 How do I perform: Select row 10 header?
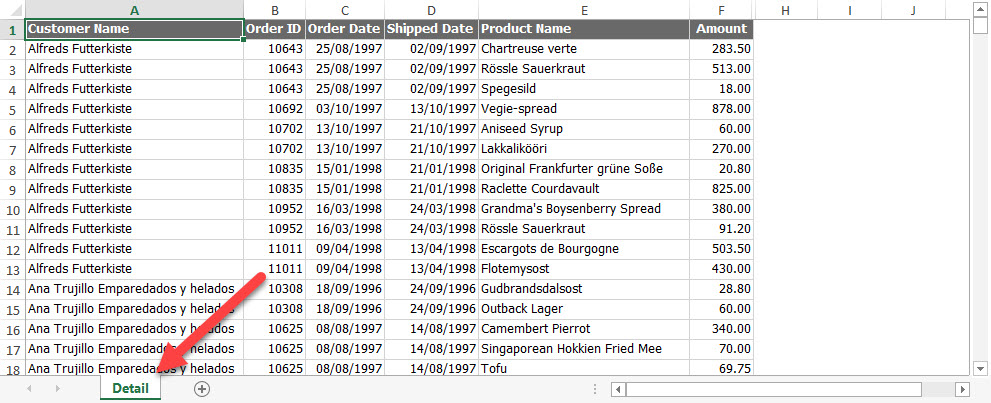(13, 209)
